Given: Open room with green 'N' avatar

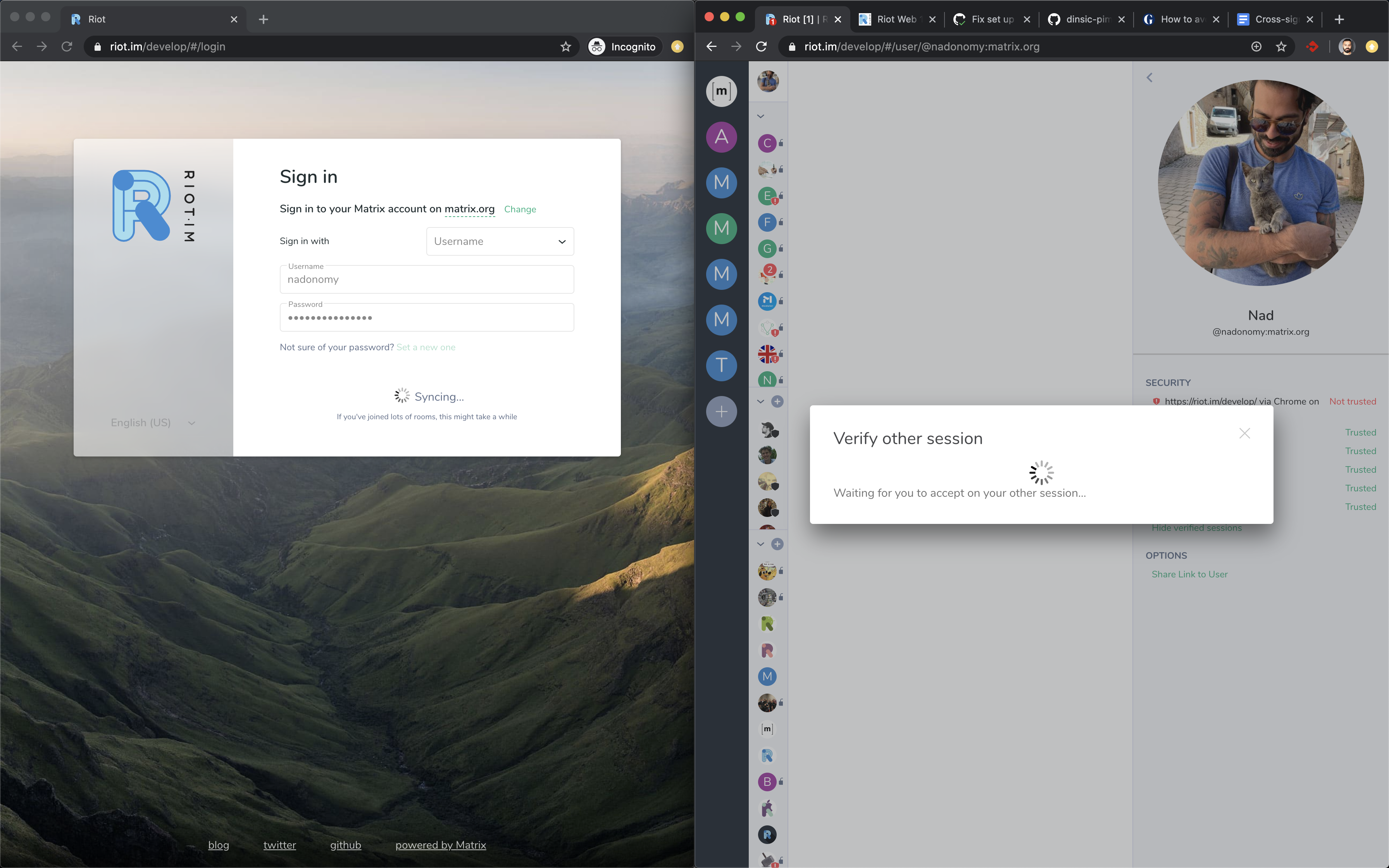Looking at the screenshot, I should 767,380.
